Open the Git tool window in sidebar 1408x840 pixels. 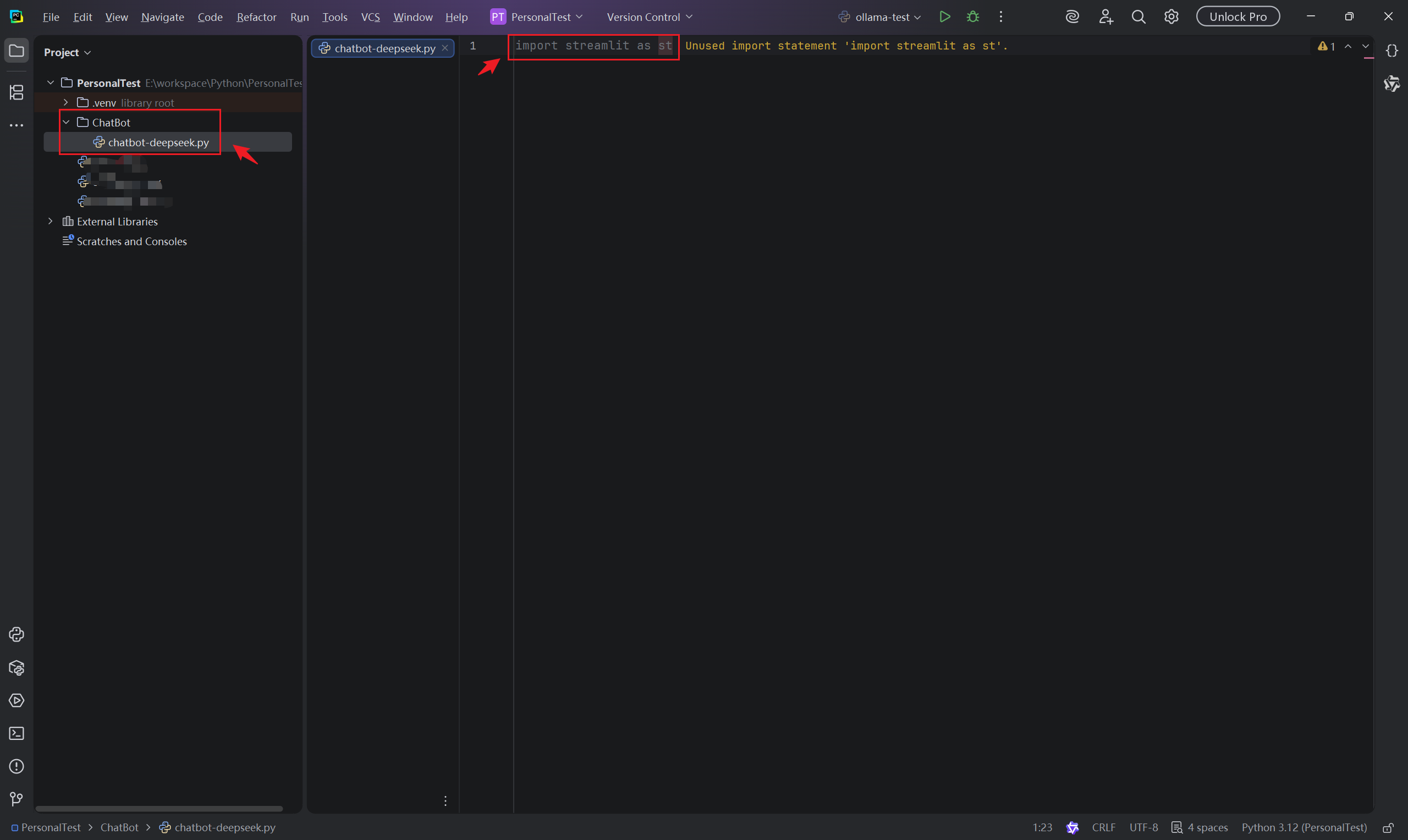click(x=16, y=799)
